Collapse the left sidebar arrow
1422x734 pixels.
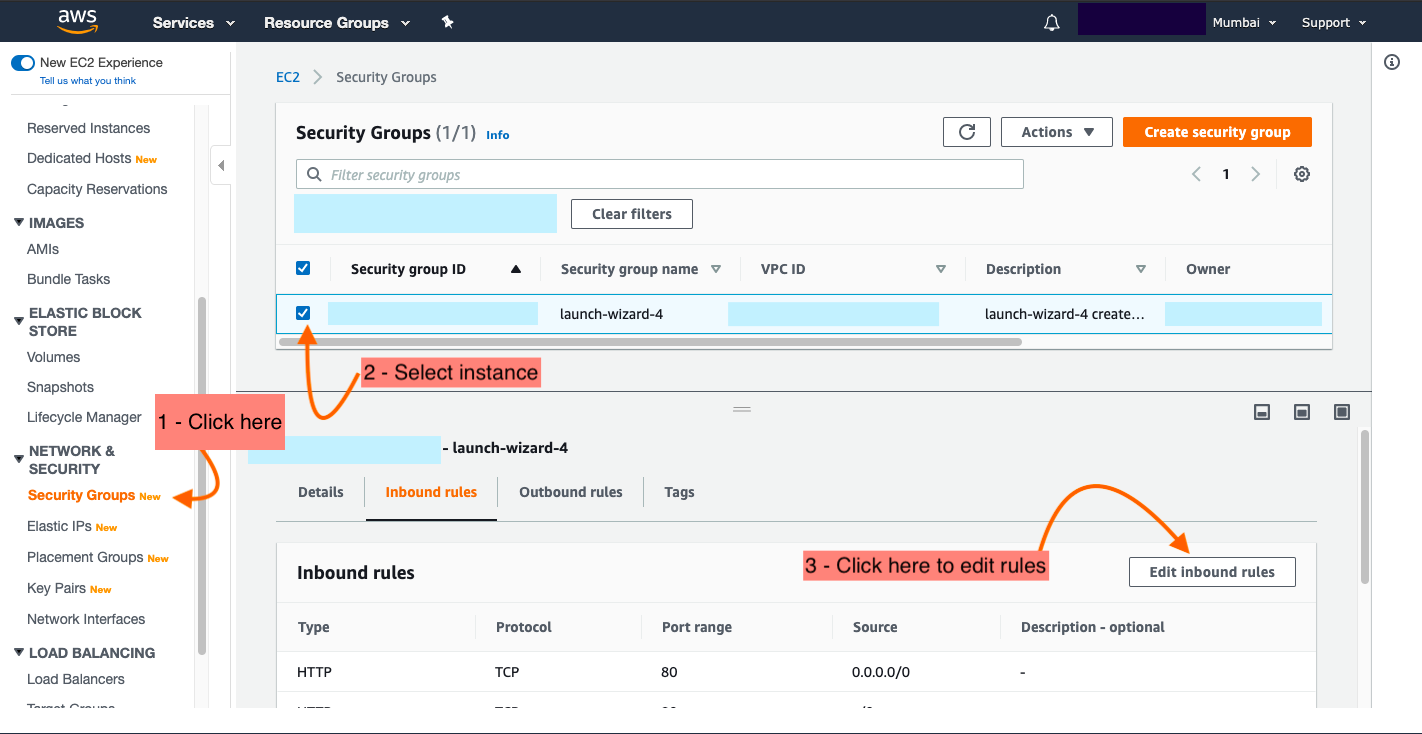221,166
